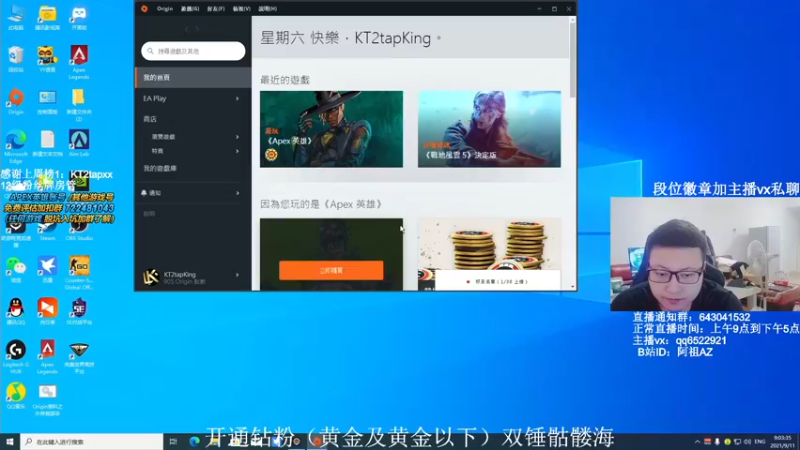Click the KT2tapKing profile avatar
Viewport: 800px width, 450px height.
[x=151, y=277]
